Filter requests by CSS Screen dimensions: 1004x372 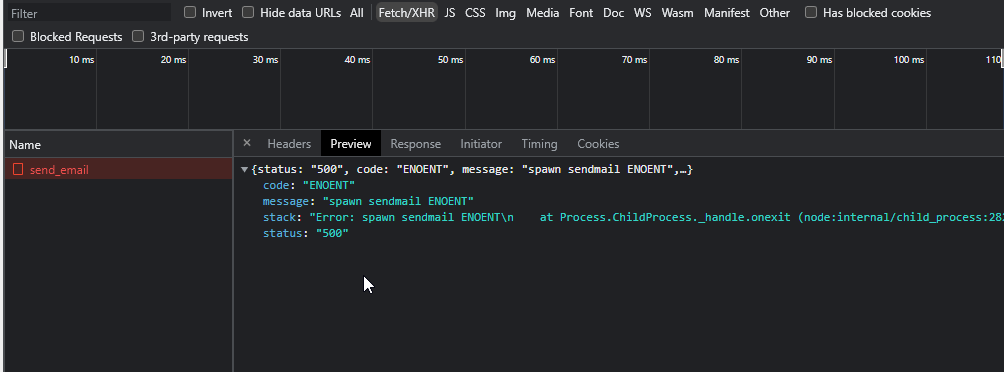[x=475, y=13]
